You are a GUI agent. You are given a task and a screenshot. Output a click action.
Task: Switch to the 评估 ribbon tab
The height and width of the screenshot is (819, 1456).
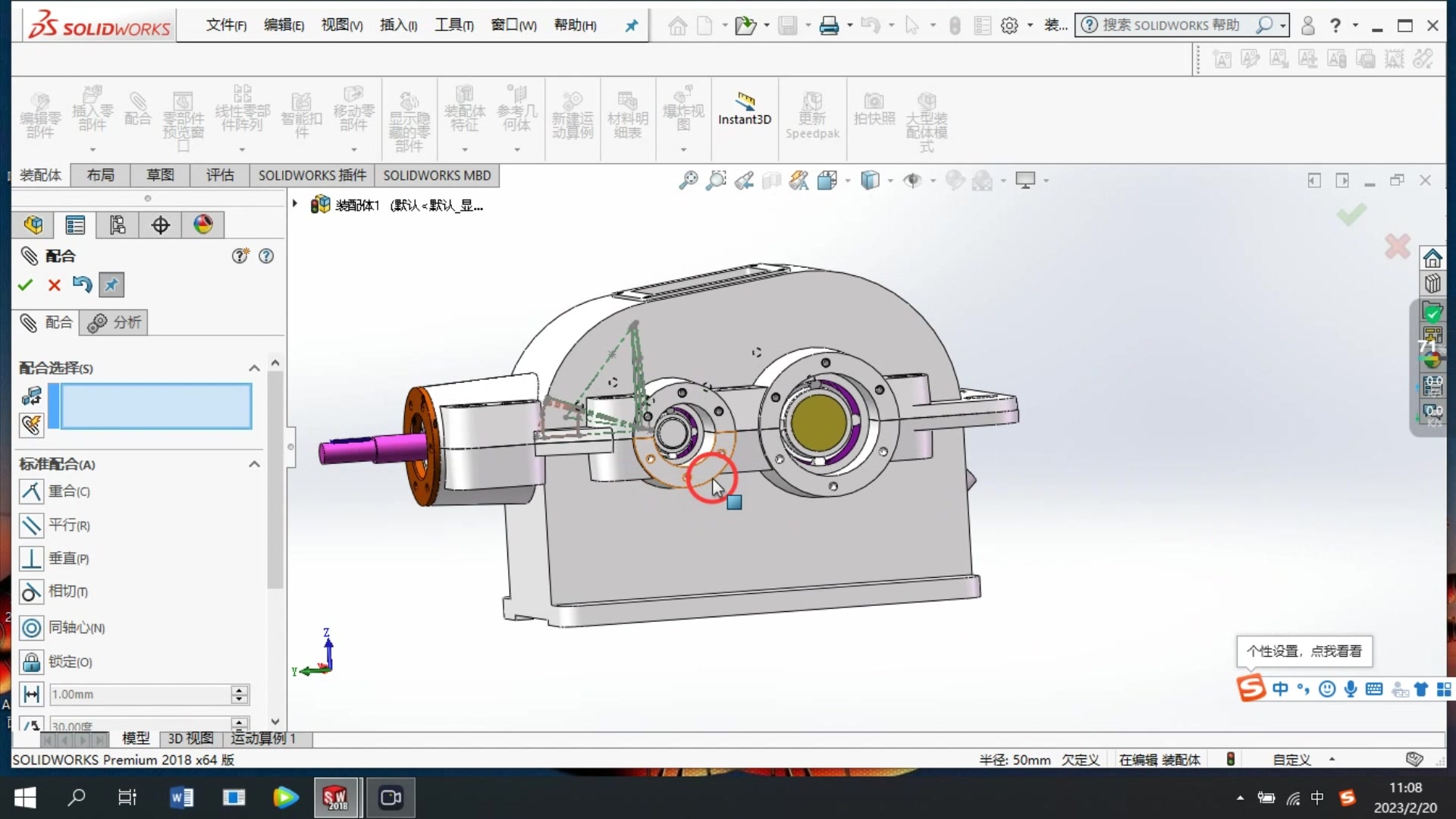(x=218, y=175)
